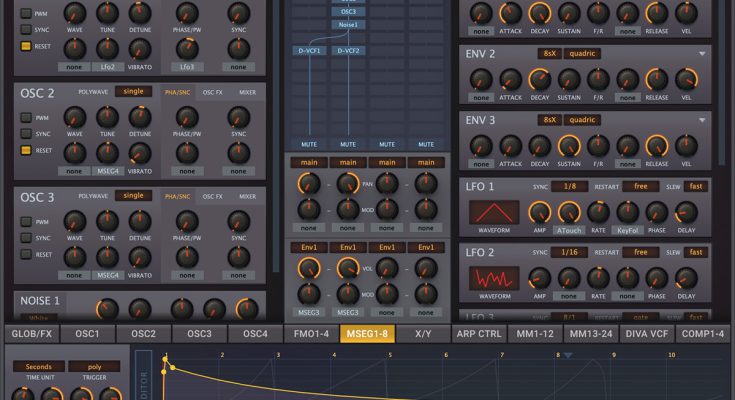735x400 pixels.
Task: Click the OSC FX button in OSC 2
Action: pyautogui.click(x=213, y=92)
